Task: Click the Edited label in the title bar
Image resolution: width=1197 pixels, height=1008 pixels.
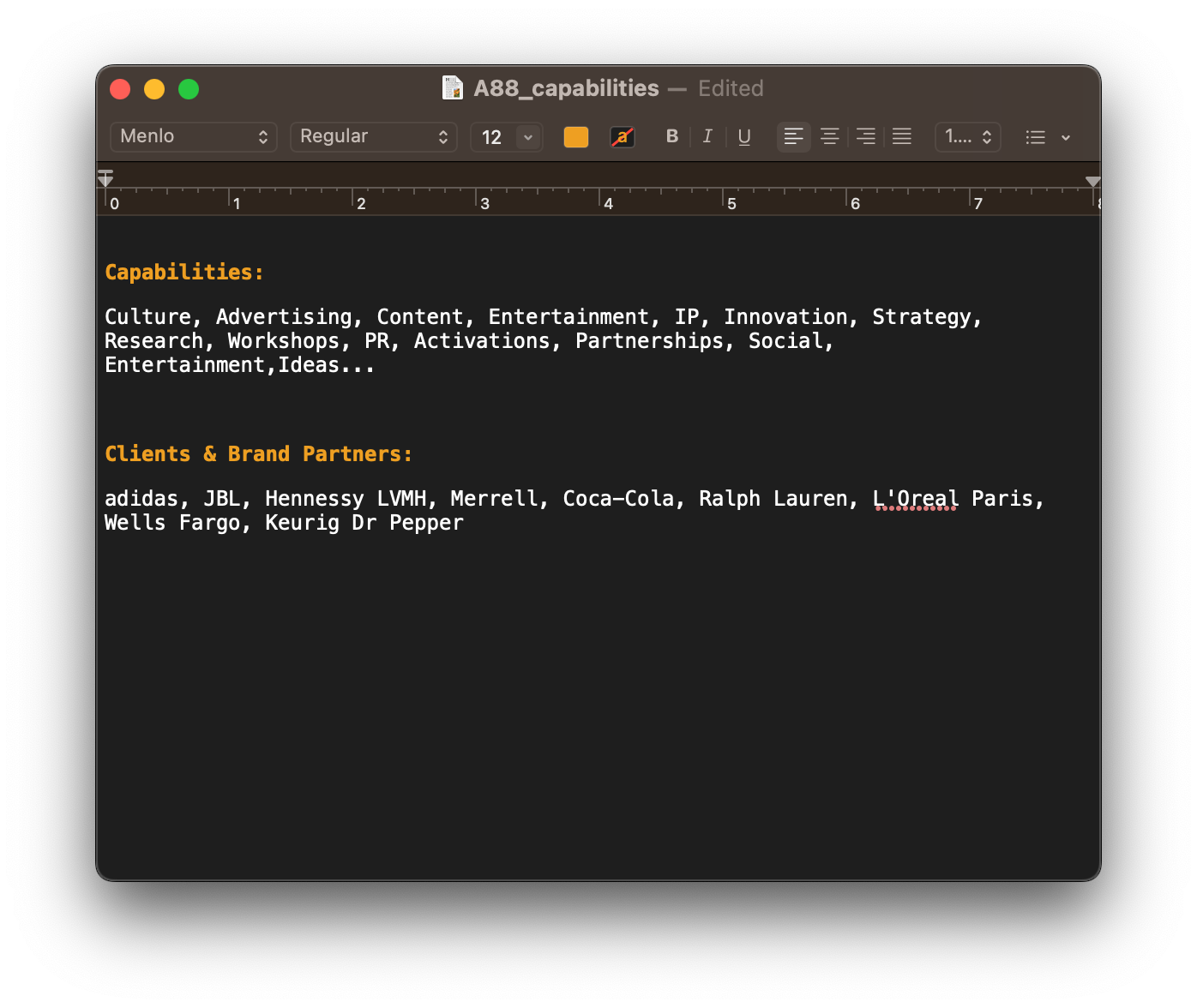Action: coord(731,88)
